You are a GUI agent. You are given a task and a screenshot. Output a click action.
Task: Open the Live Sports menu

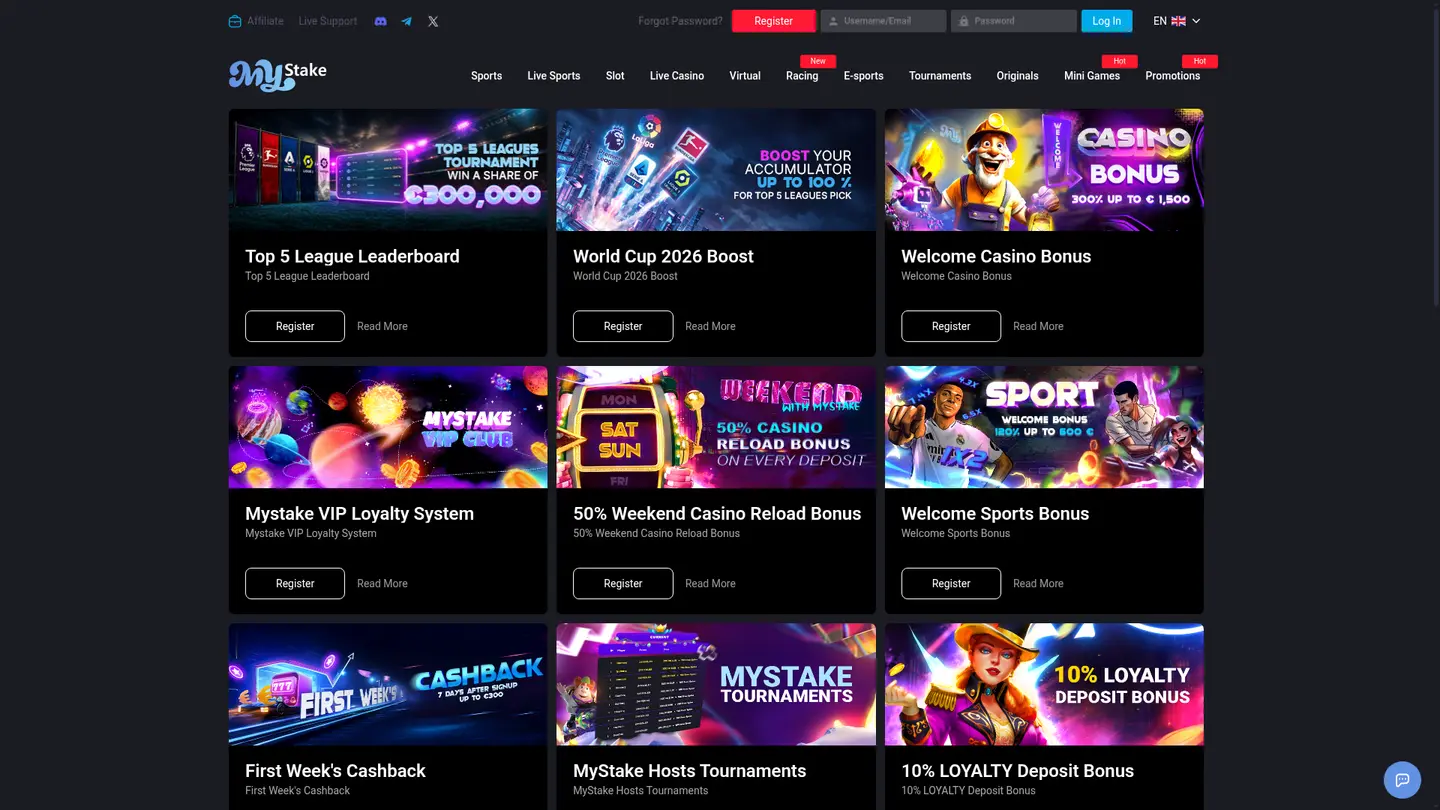(554, 76)
